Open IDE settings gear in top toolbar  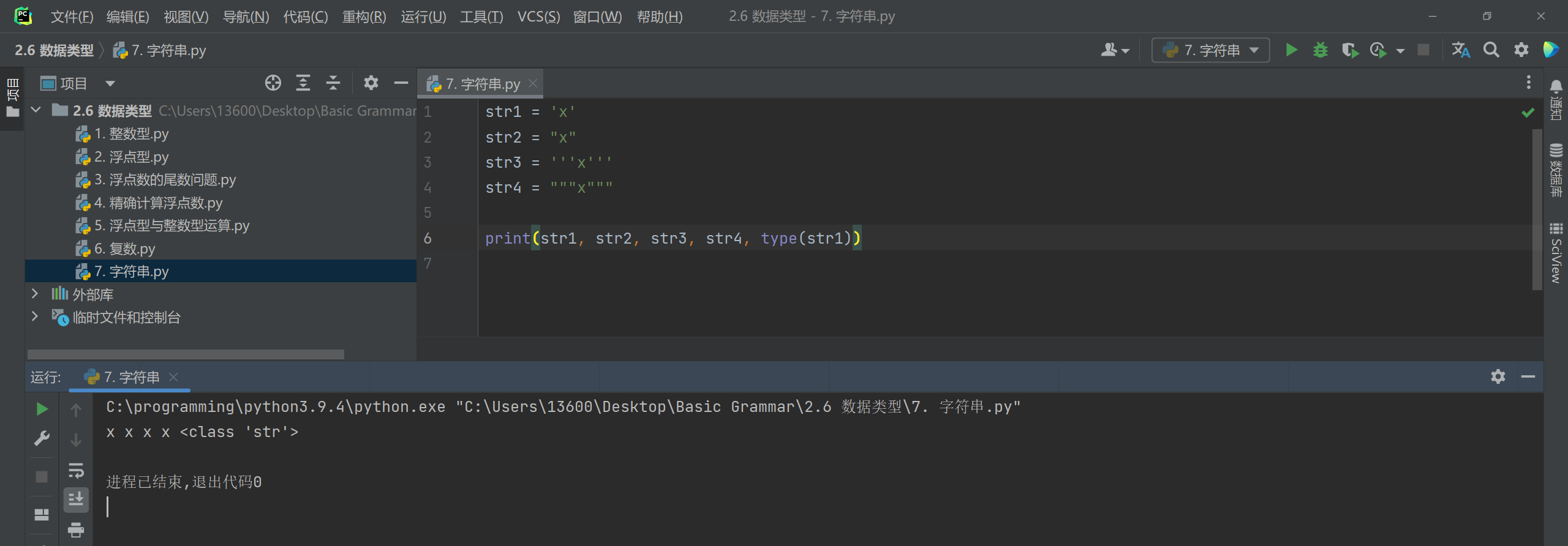click(x=1521, y=50)
